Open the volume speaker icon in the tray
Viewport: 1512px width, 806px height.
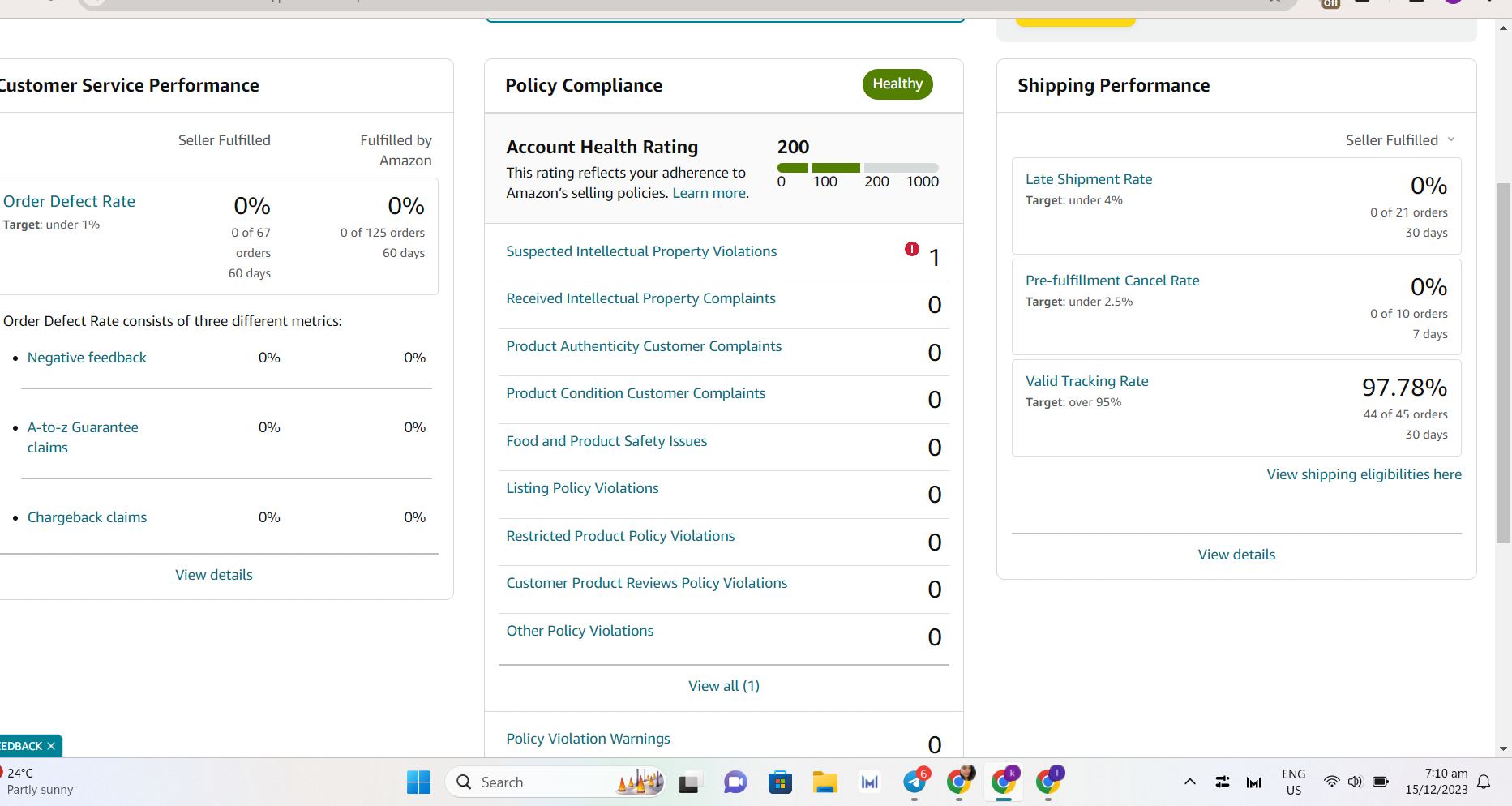(1355, 782)
